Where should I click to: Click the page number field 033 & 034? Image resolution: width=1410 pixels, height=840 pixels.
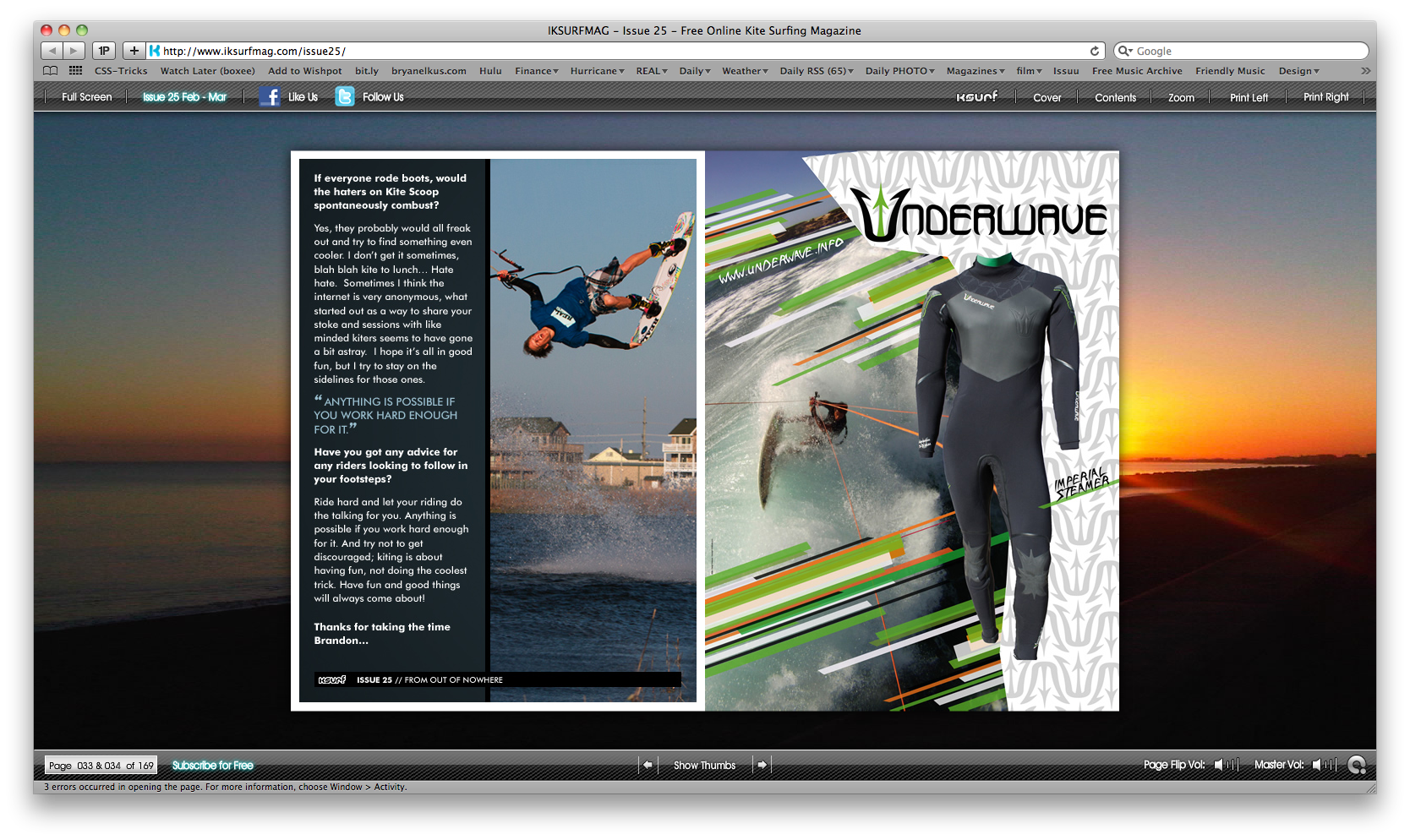(99, 766)
